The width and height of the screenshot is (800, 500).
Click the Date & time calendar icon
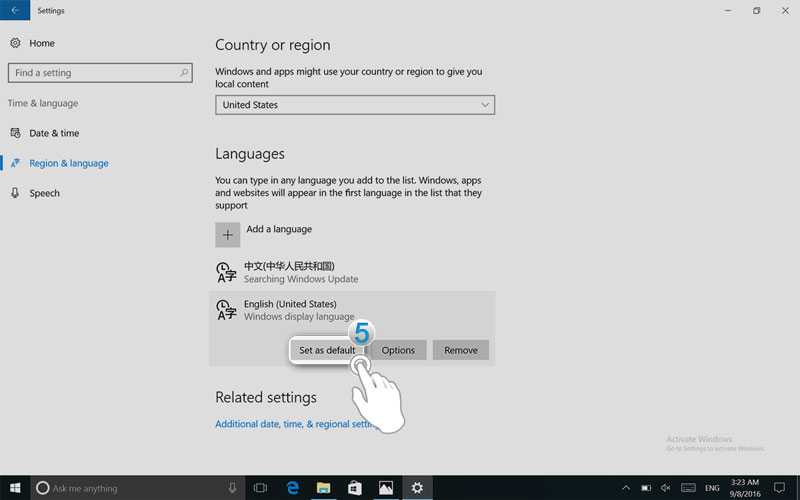coord(15,133)
